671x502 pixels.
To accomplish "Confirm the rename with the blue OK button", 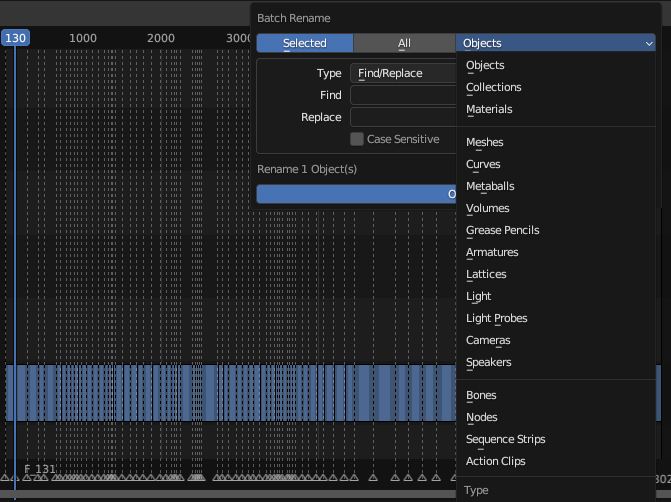I will point(356,194).
